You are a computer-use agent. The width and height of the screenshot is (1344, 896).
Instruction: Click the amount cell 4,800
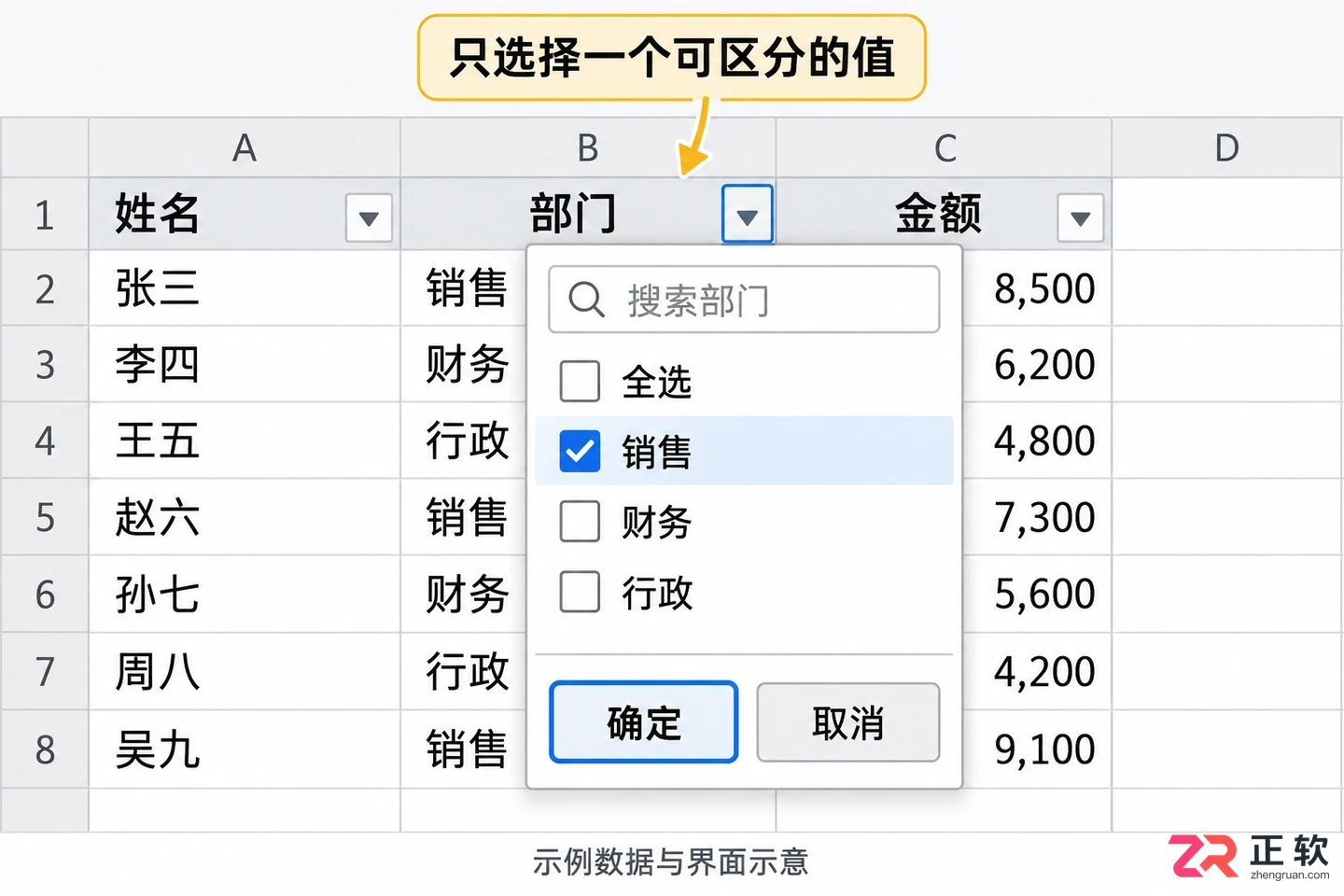coord(1037,441)
